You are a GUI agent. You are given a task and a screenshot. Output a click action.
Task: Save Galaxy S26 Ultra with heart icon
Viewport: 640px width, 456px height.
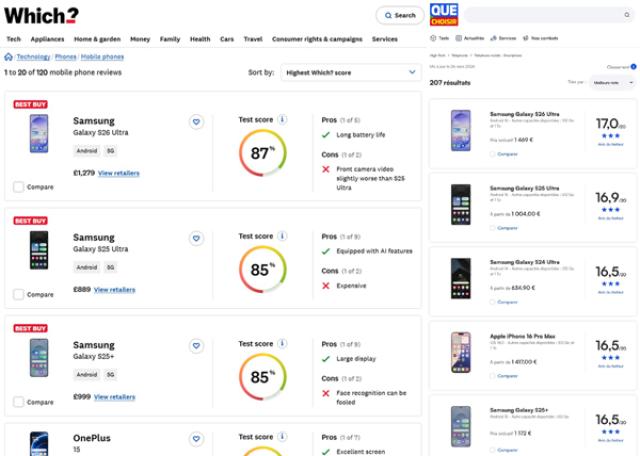coord(196,122)
